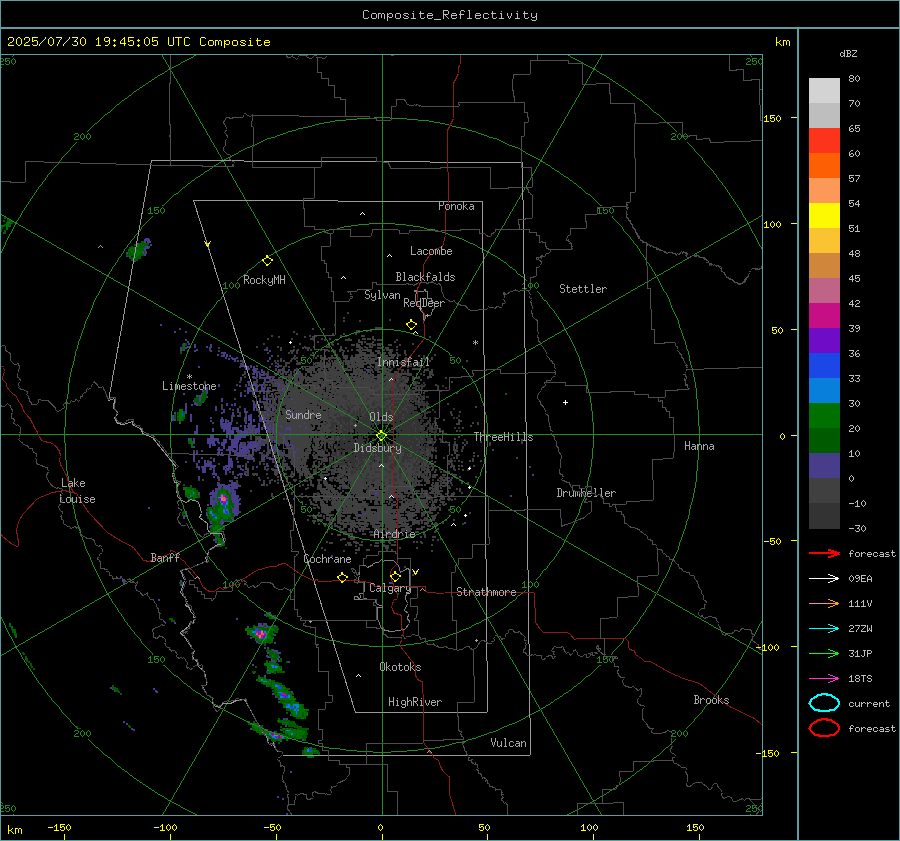Click the lightest gray swatch at 80
Viewport: 900px width, 841px height.
tap(824, 91)
